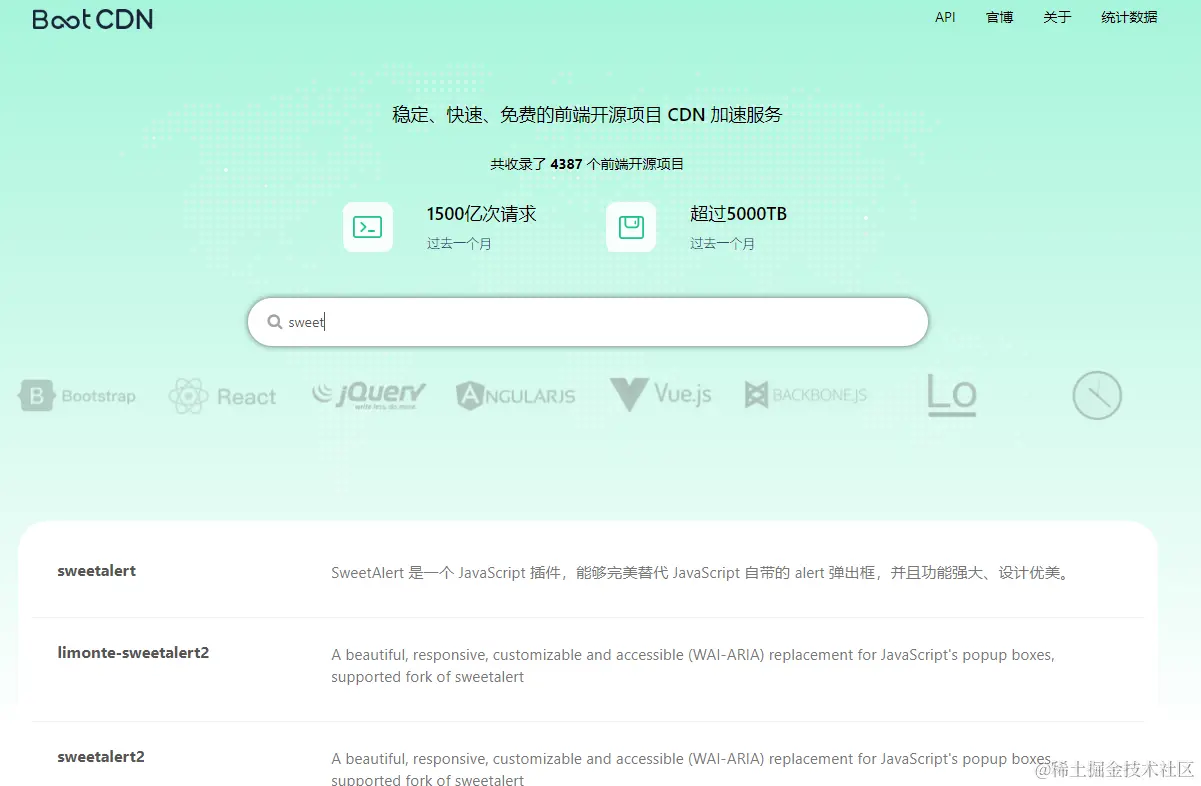Select the Vue.js logo

(661, 395)
